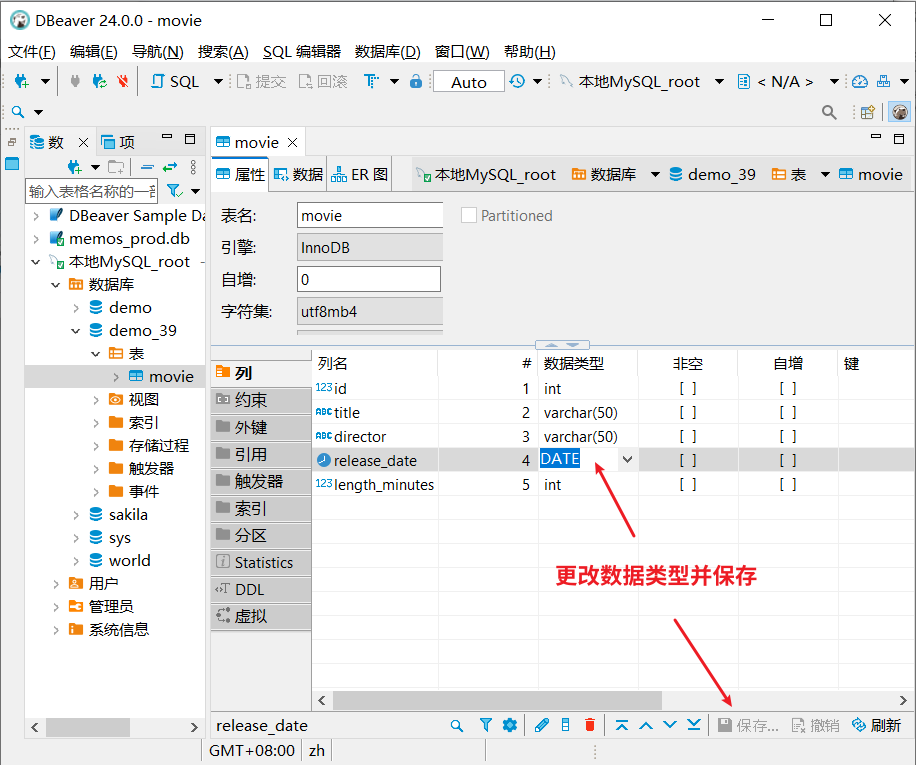916x765 pixels.
Task: Collapse the demo_39 database node
Action: click(x=75, y=331)
